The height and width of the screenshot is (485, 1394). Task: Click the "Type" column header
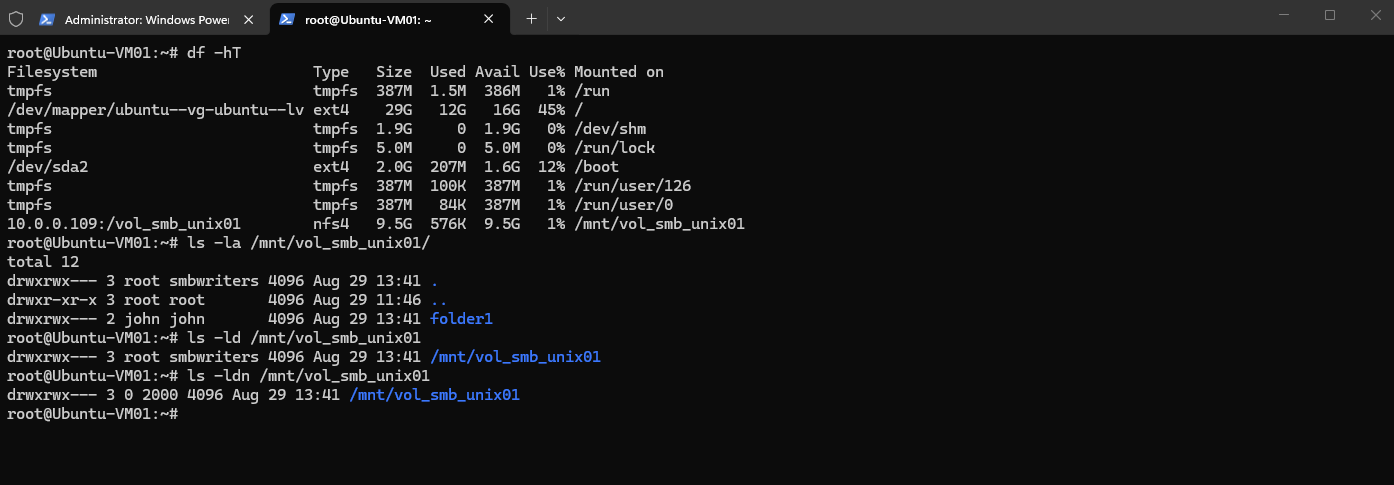(x=331, y=72)
